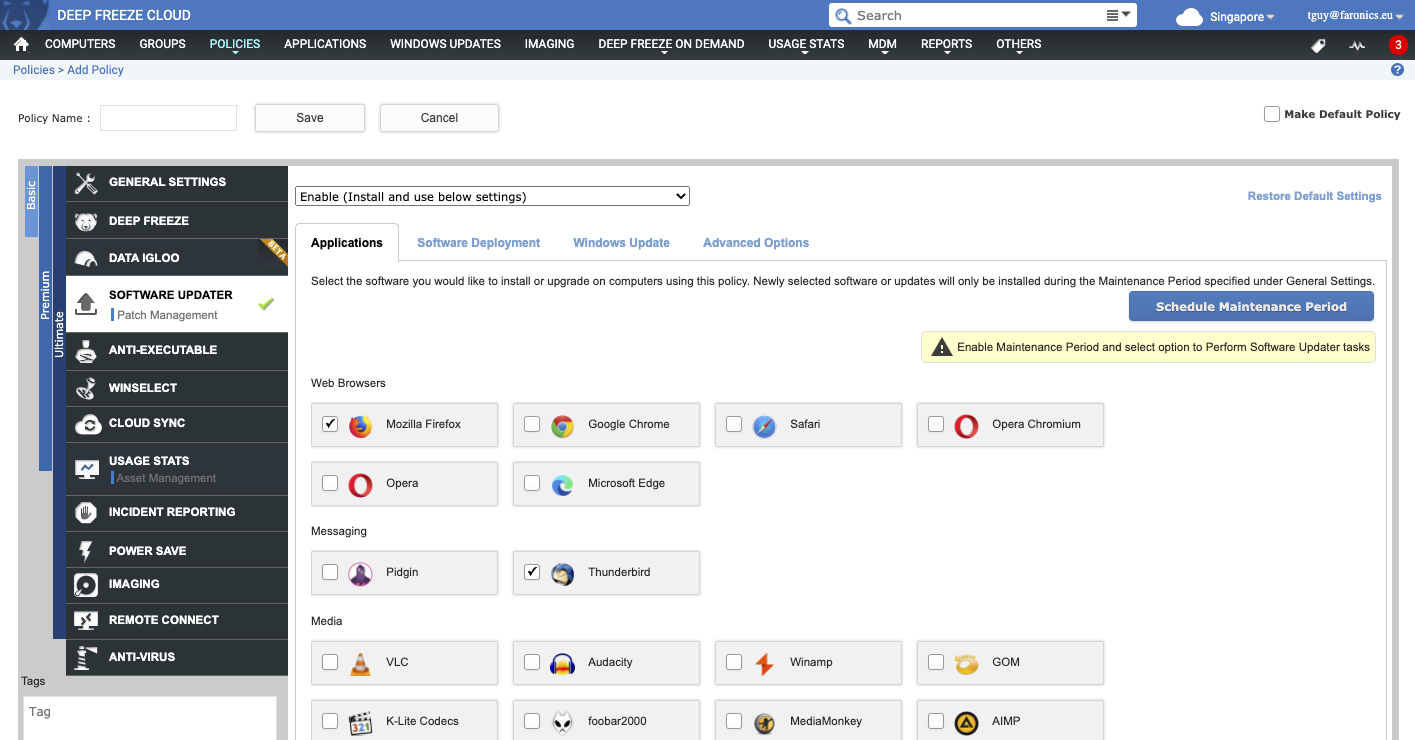
Task: Enable Make Default Policy checkbox
Action: point(1272,114)
